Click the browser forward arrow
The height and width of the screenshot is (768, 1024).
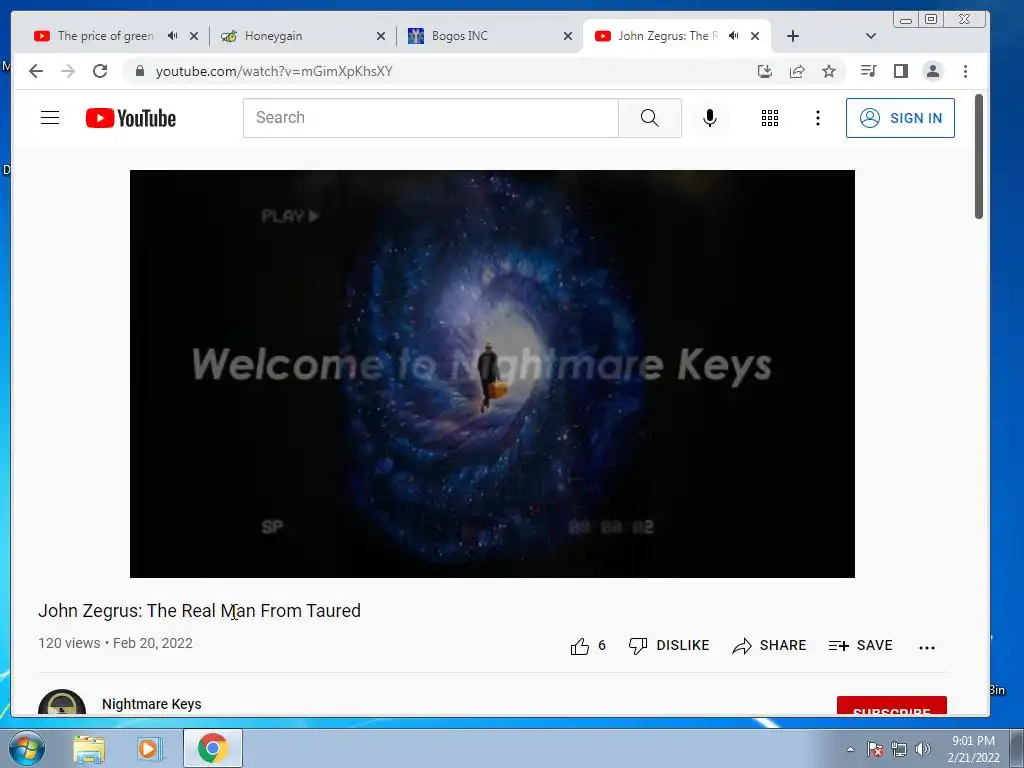tap(67, 71)
